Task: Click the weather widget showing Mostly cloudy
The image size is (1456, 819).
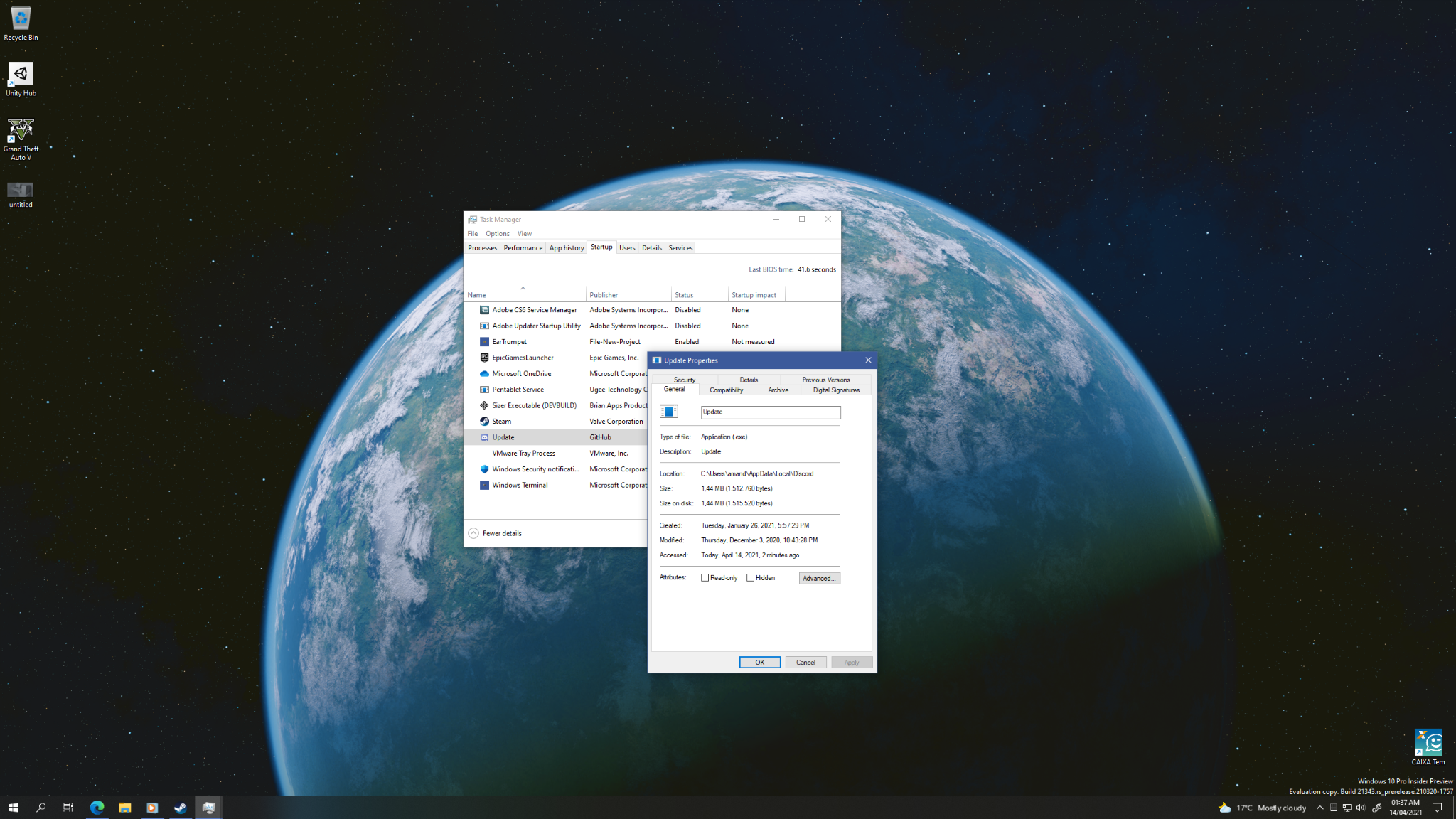Action: [1262, 808]
